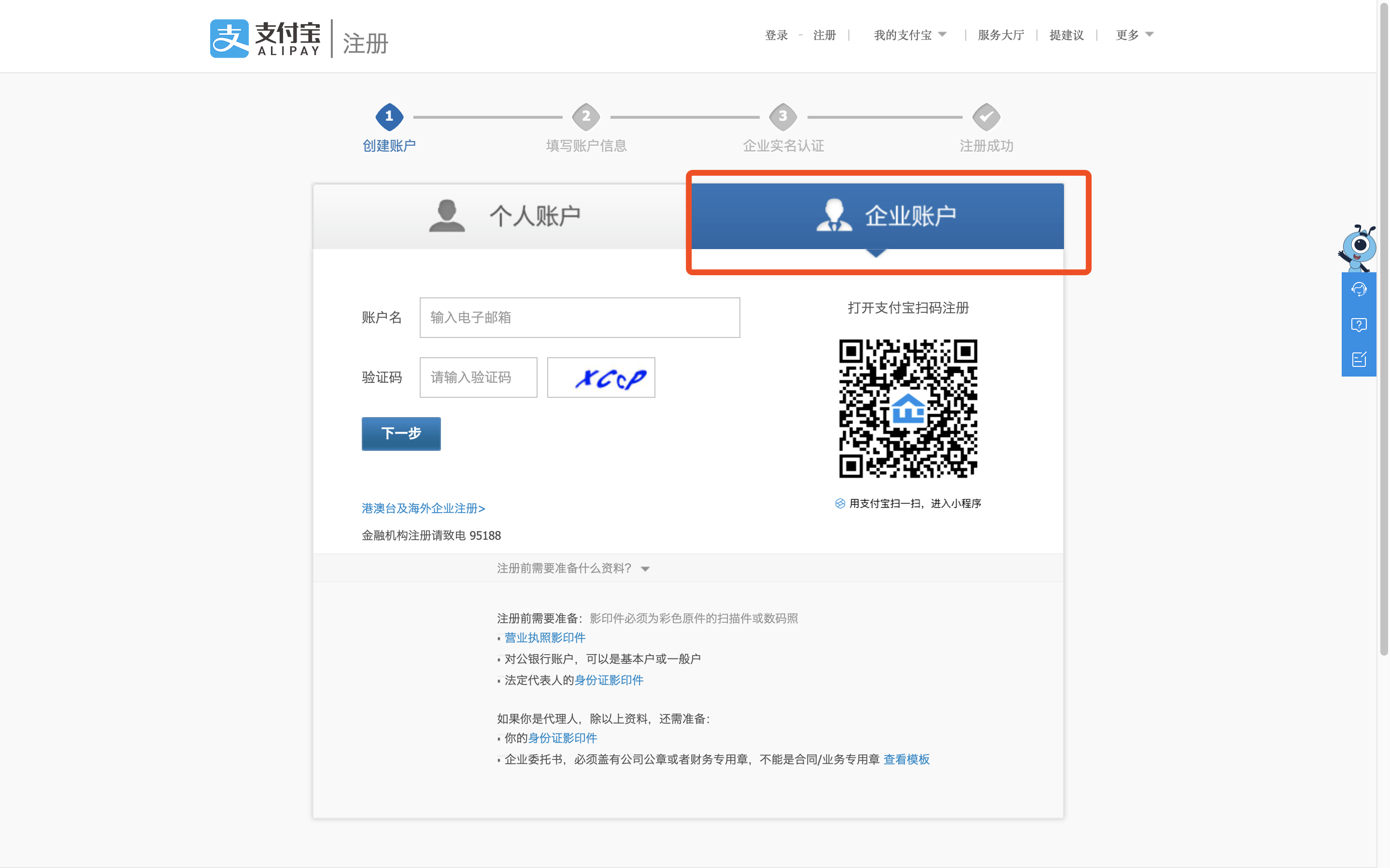Click the customer service headset icon

pyautogui.click(x=1359, y=289)
